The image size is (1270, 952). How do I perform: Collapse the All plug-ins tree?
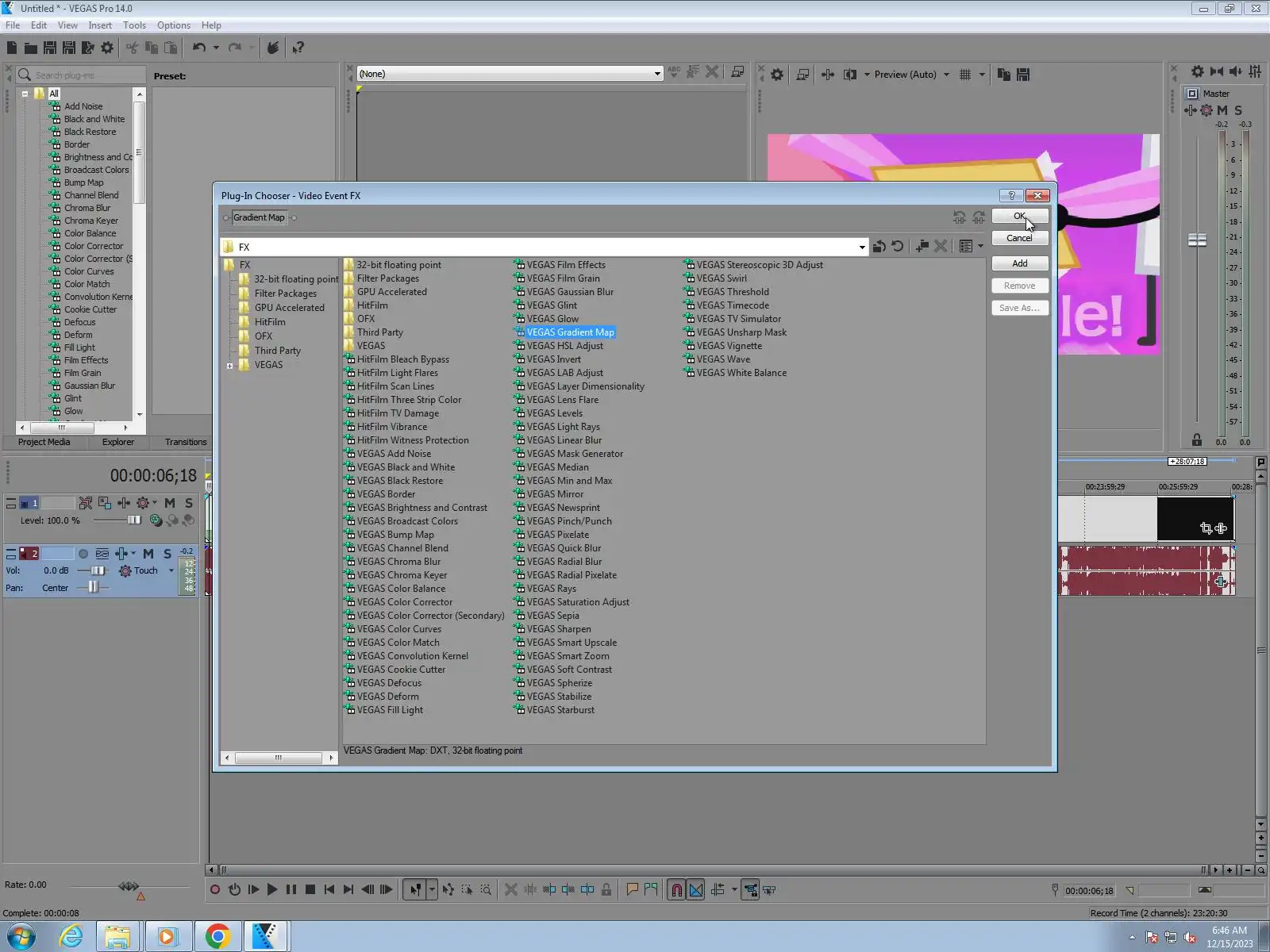pos(25,94)
